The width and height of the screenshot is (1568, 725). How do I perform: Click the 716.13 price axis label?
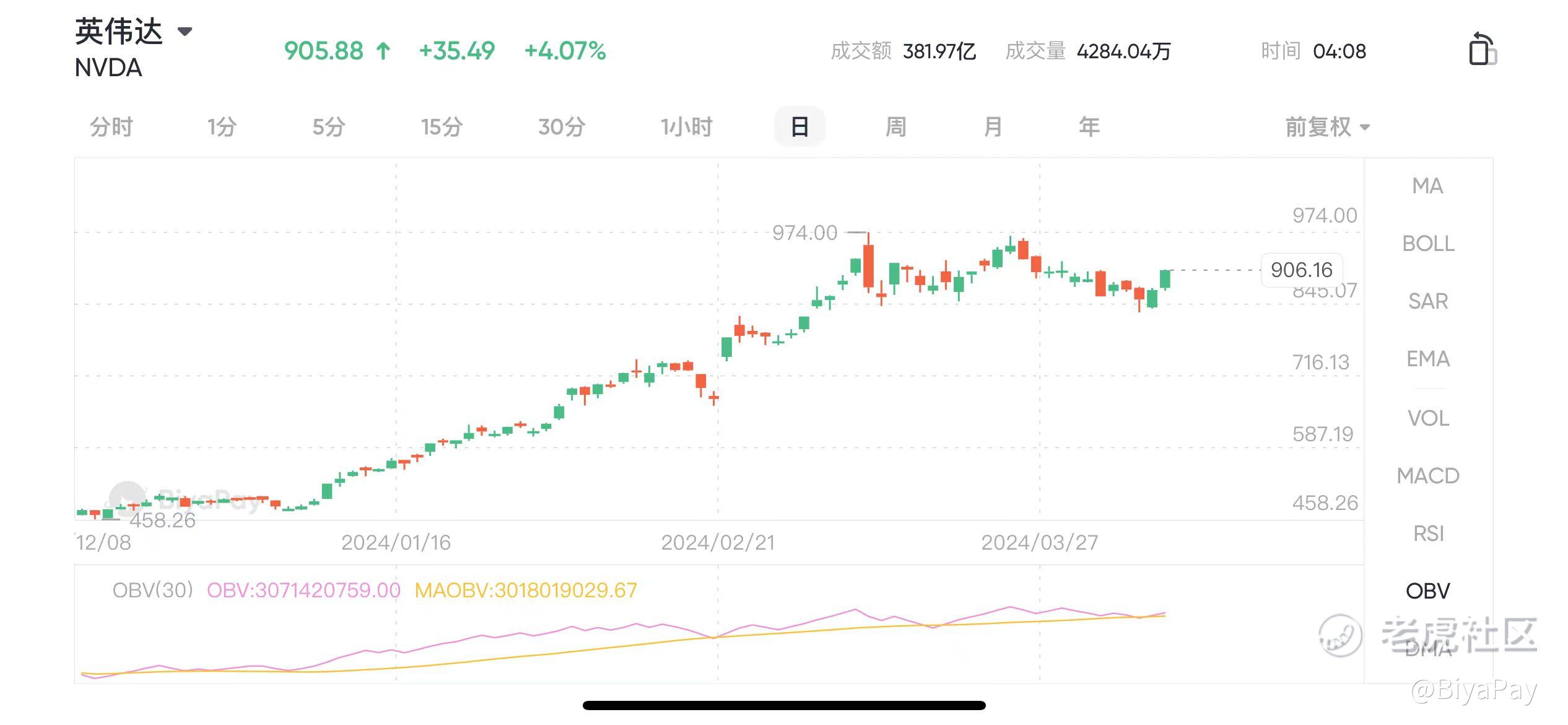pos(1321,362)
